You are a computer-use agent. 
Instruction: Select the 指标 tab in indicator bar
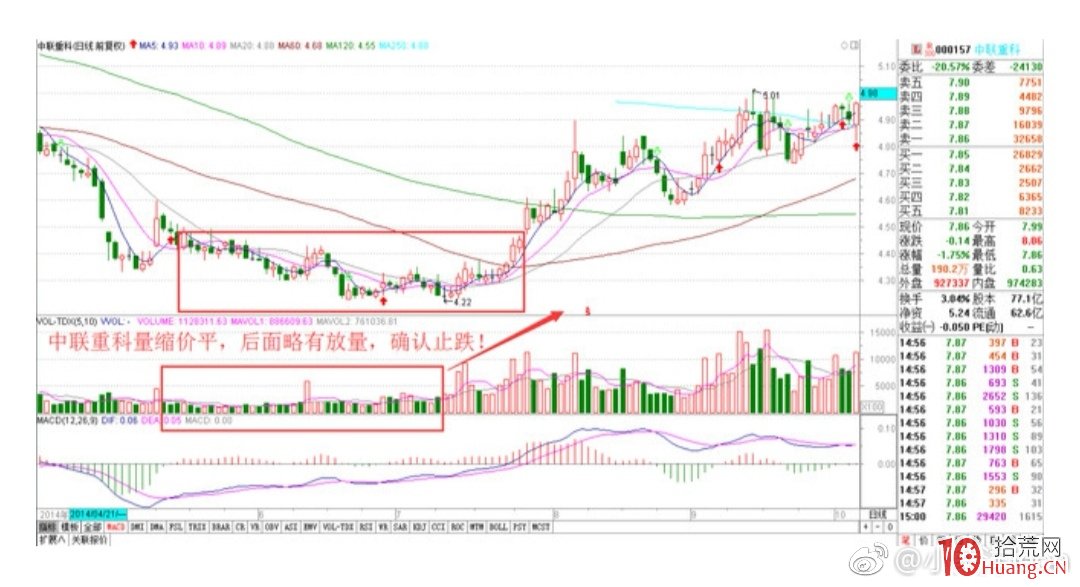tap(48, 527)
